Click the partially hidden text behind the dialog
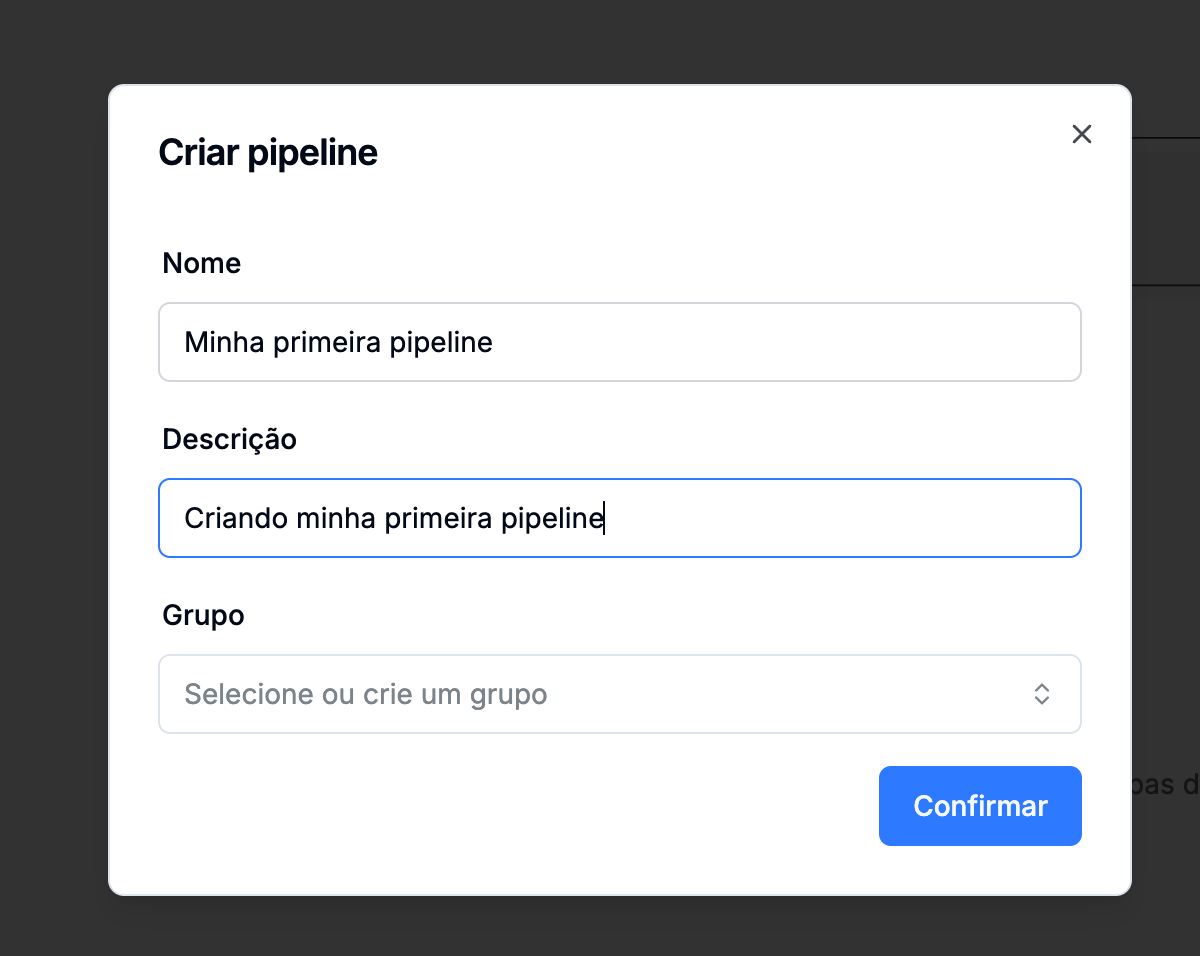This screenshot has height=956, width=1200. pos(1168,785)
